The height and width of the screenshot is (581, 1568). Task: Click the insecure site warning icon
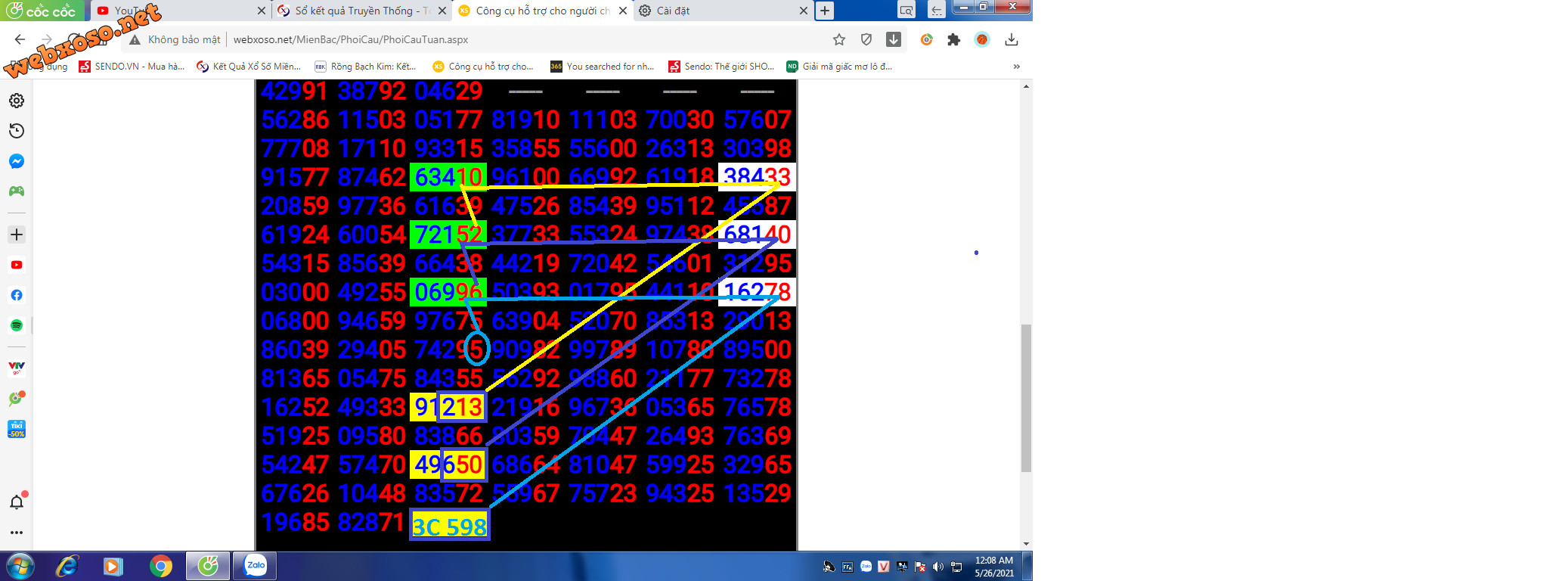pyautogui.click(x=135, y=39)
